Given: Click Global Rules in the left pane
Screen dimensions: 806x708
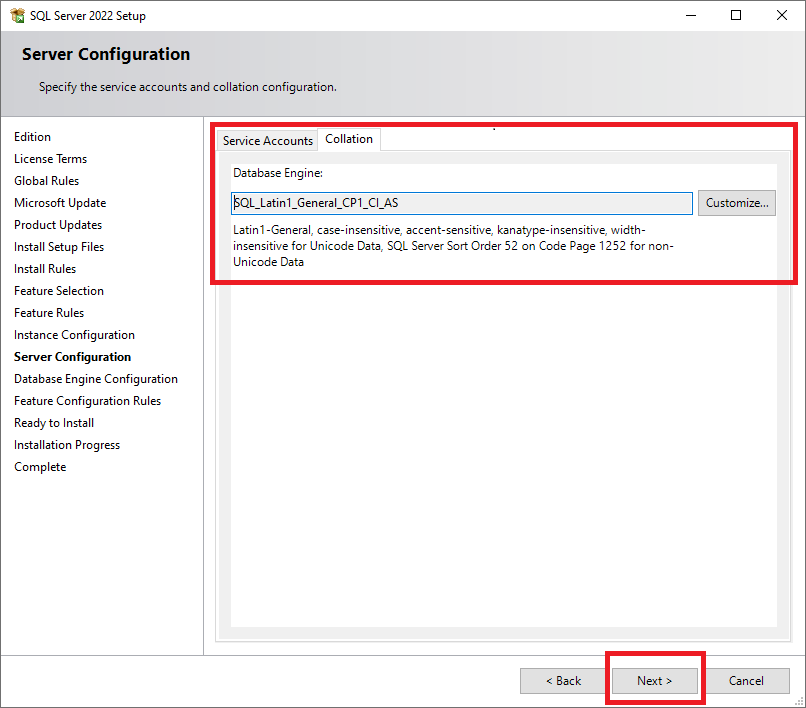Looking at the screenshot, I should point(46,181).
